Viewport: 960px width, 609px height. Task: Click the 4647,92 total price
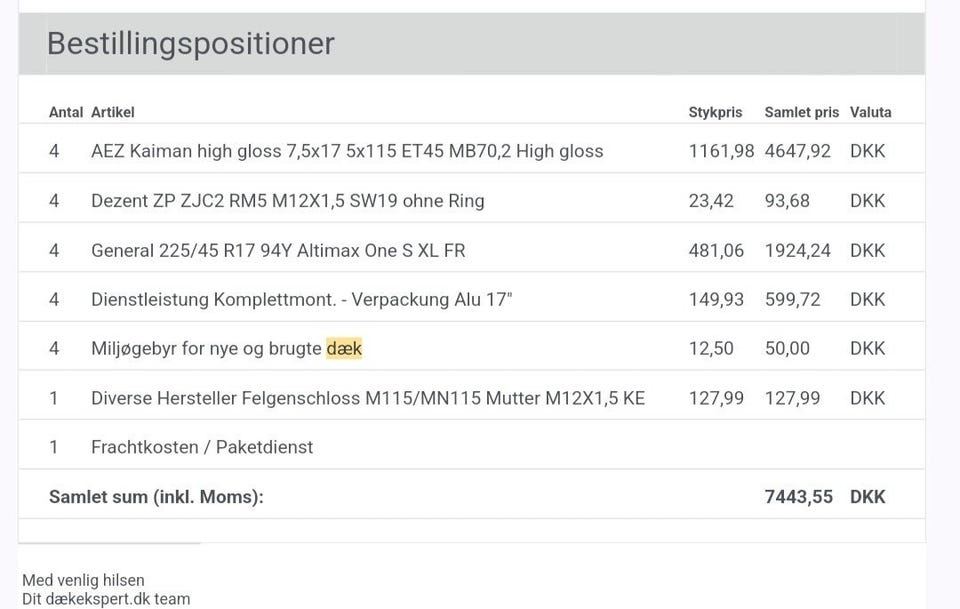[797, 151]
